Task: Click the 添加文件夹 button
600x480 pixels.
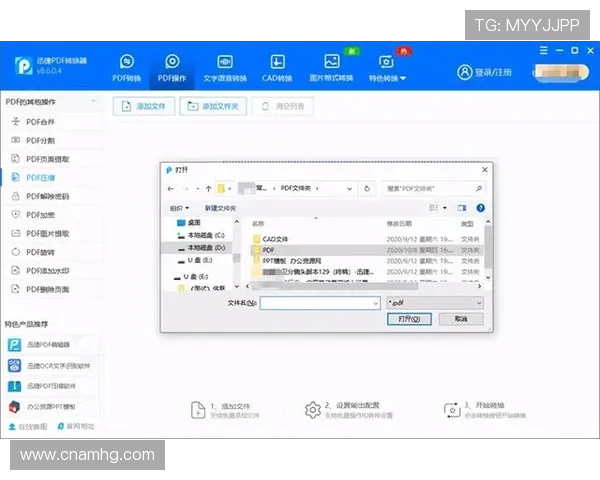Action: [214, 106]
